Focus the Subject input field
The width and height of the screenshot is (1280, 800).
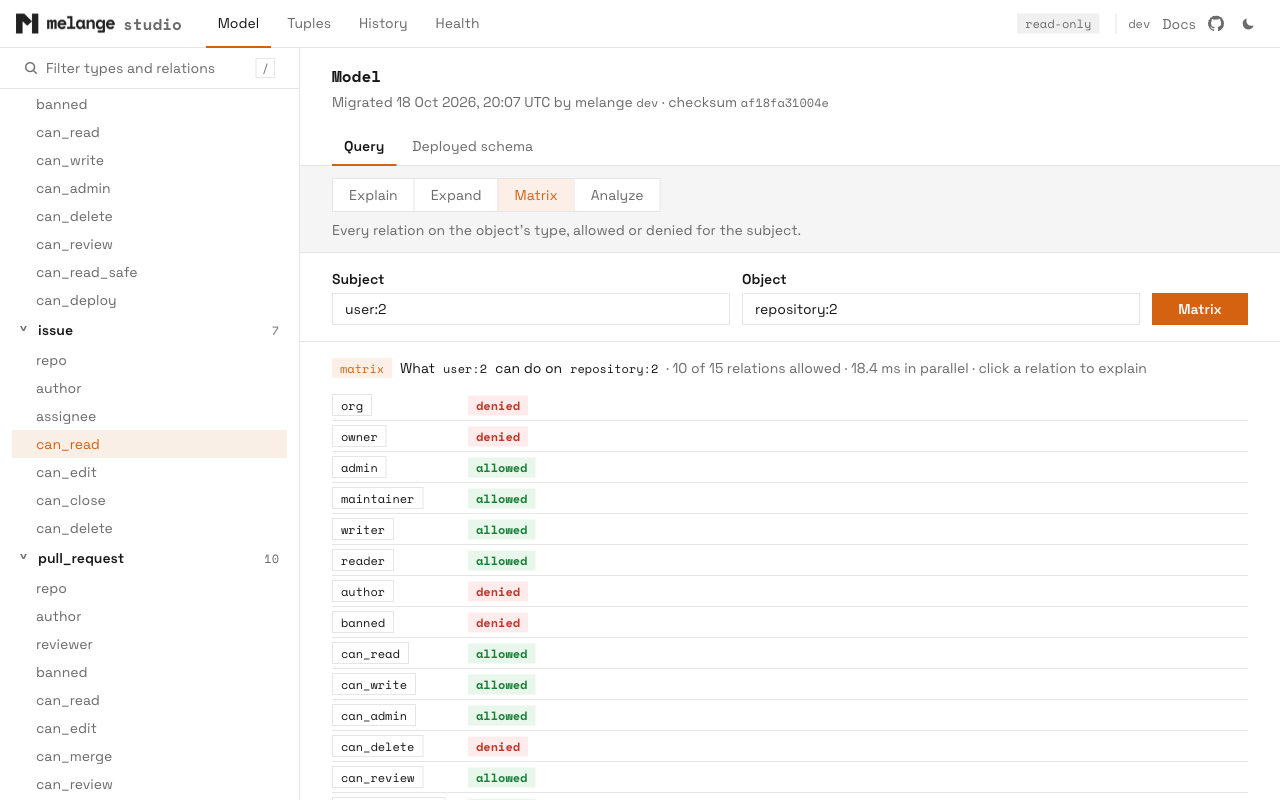(x=531, y=309)
